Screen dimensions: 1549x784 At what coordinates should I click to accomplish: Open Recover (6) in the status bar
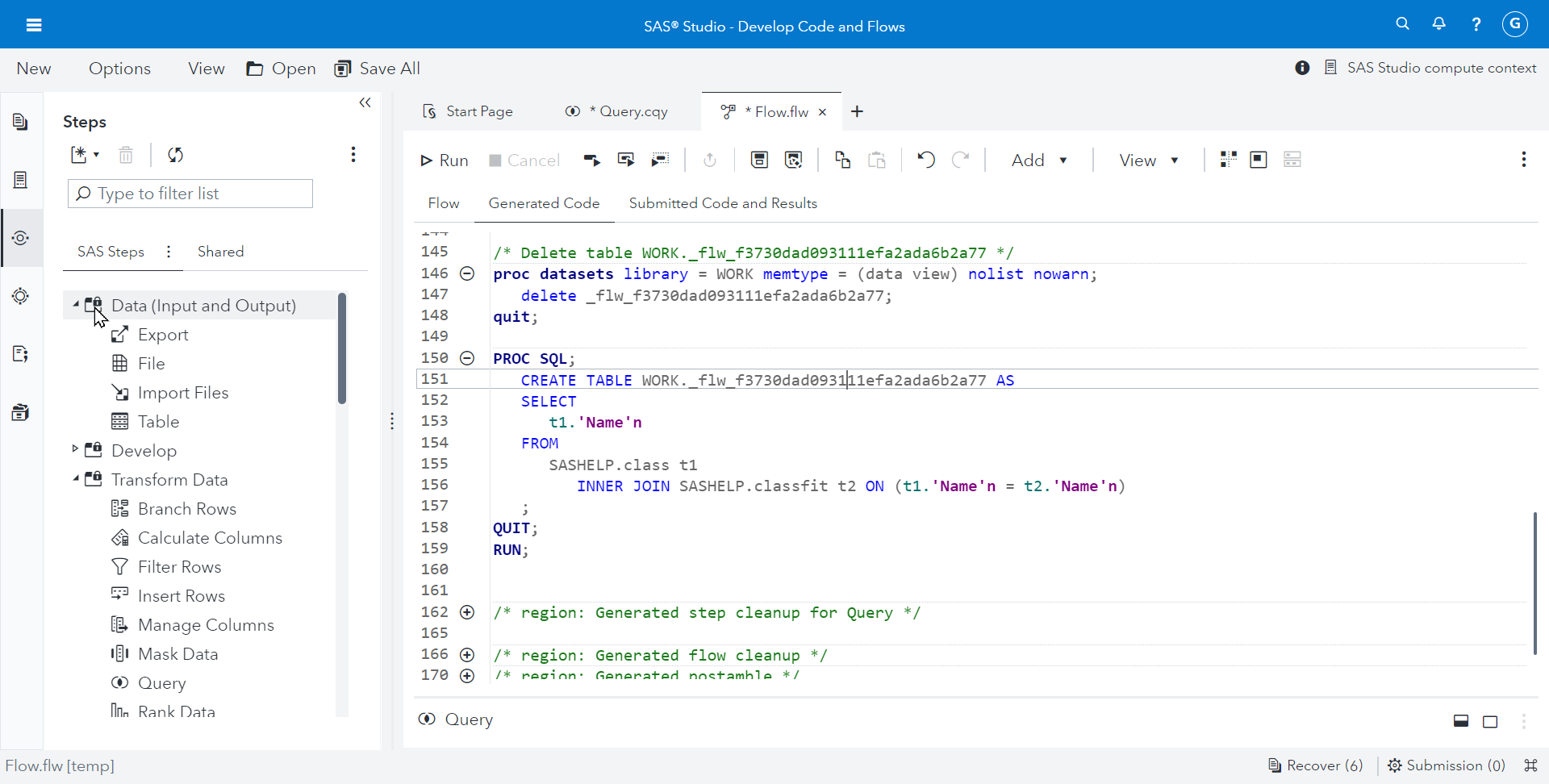1323,765
